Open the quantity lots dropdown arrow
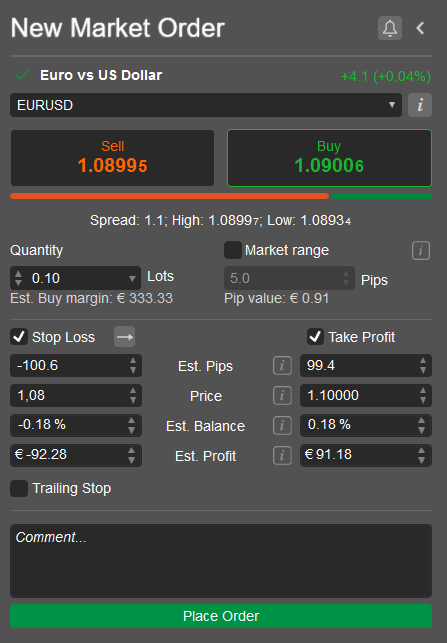Image resolution: width=447 pixels, height=643 pixels. [132, 278]
